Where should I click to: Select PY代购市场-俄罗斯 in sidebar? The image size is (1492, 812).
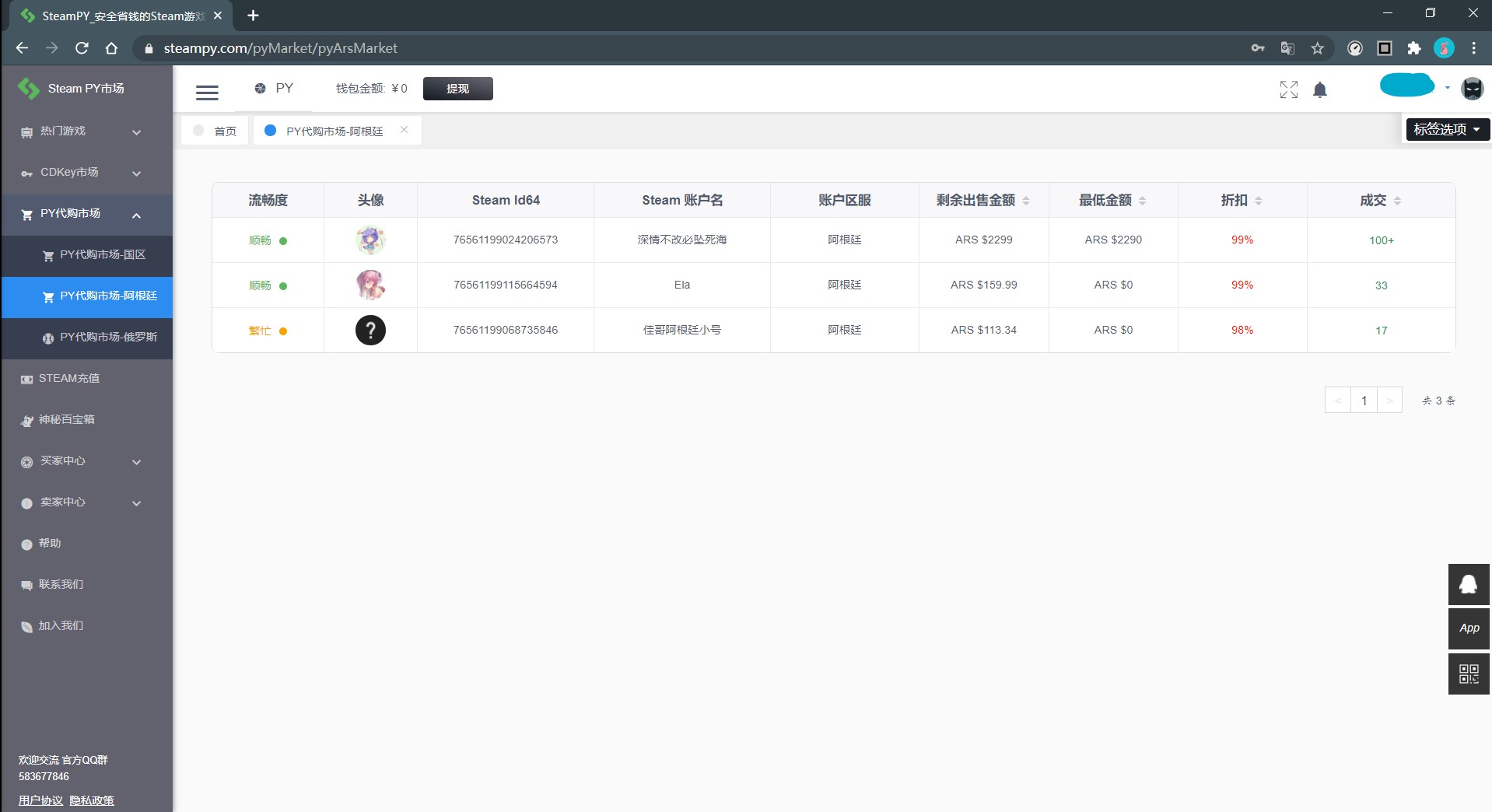(86, 338)
